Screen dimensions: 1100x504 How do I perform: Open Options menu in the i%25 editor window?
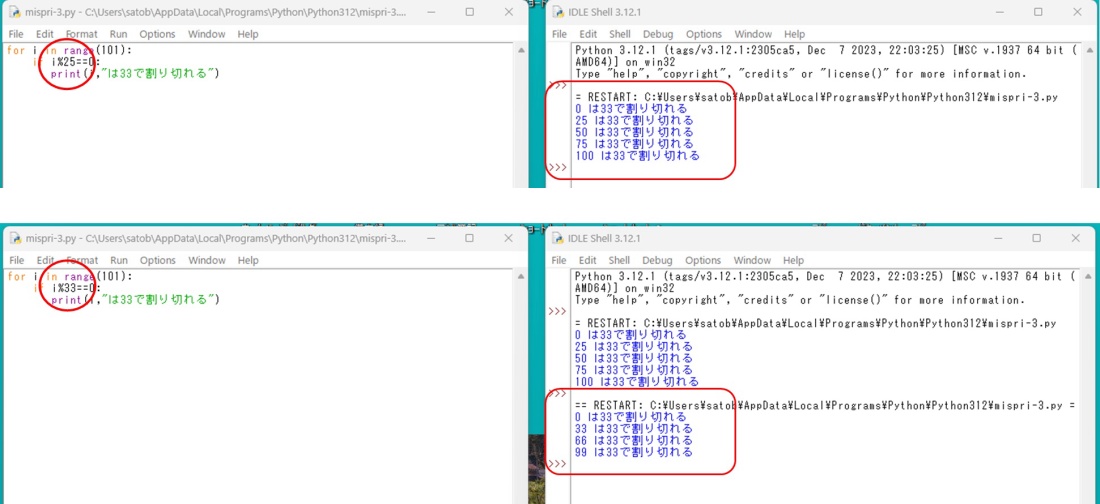(157, 34)
